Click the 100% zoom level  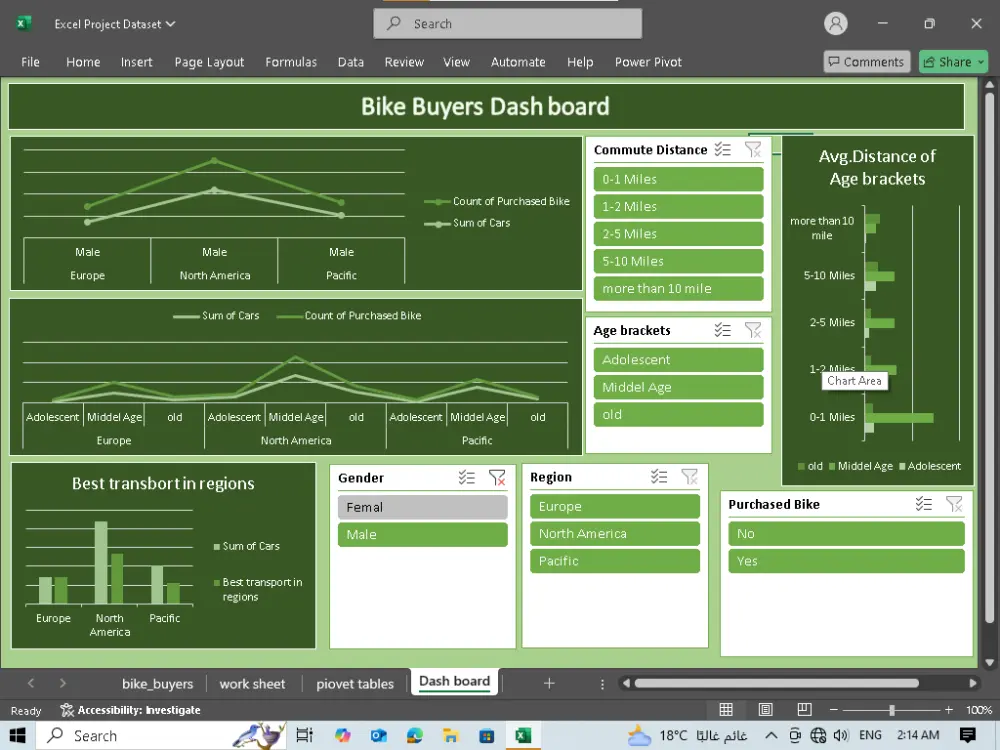pos(978,710)
